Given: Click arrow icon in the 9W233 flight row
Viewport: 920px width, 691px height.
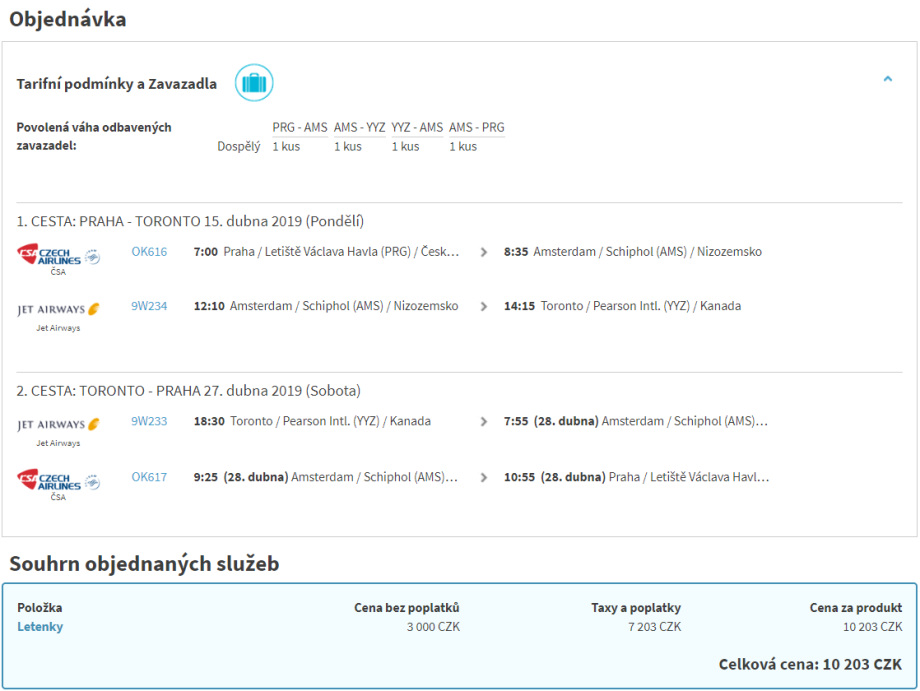Looking at the screenshot, I should (484, 422).
